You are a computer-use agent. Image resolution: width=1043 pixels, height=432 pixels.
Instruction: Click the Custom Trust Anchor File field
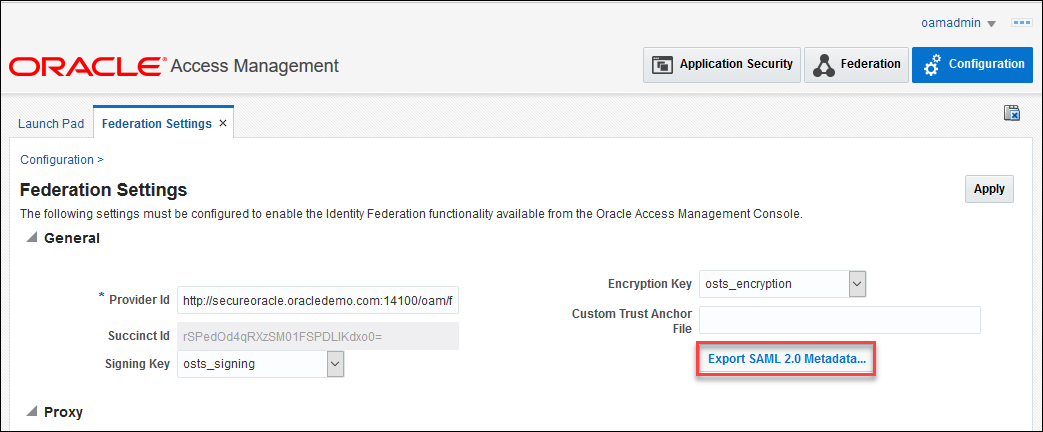[x=839, y=320]
